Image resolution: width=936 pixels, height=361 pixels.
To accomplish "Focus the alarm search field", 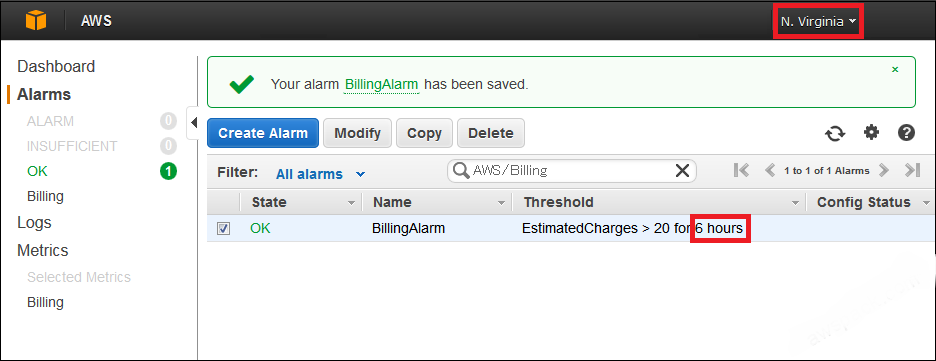I will 571,171.
